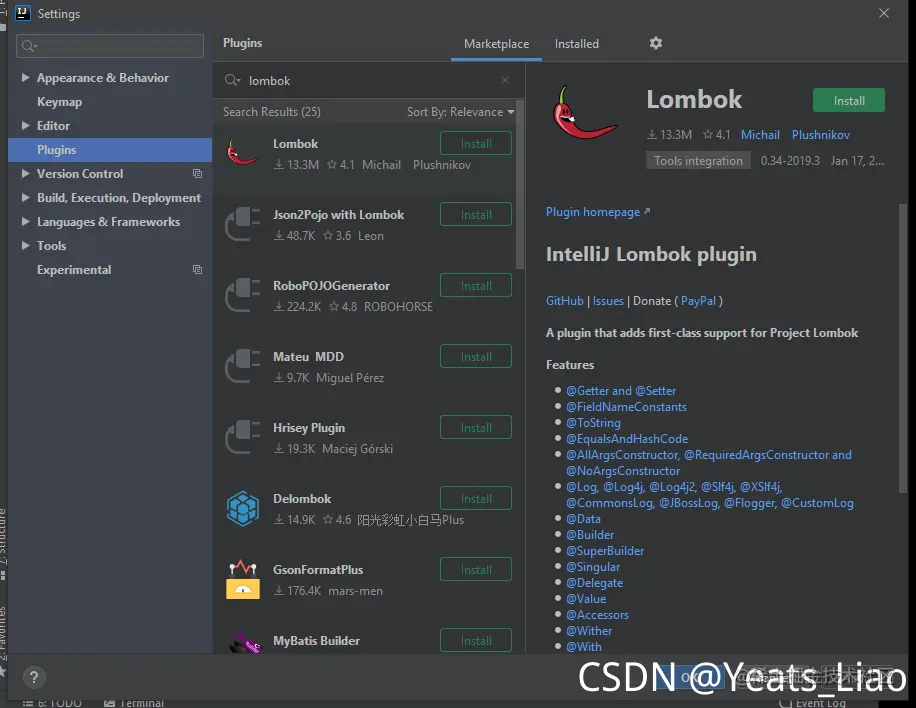Click the MyBatis Builder bird icon
The image size is (916, 708).
tap(245, 643)
